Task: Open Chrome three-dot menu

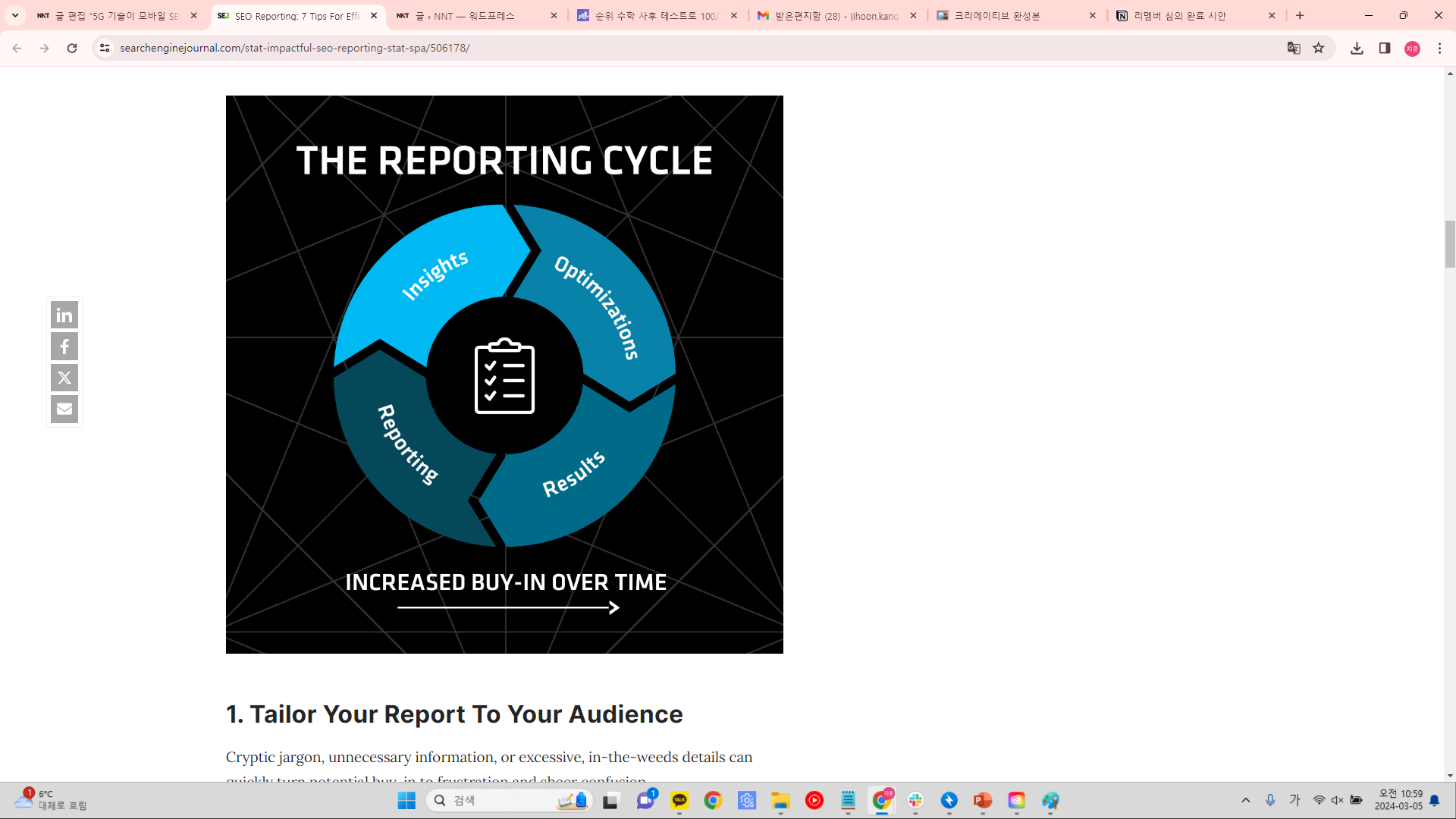Action: point(1440,48)
